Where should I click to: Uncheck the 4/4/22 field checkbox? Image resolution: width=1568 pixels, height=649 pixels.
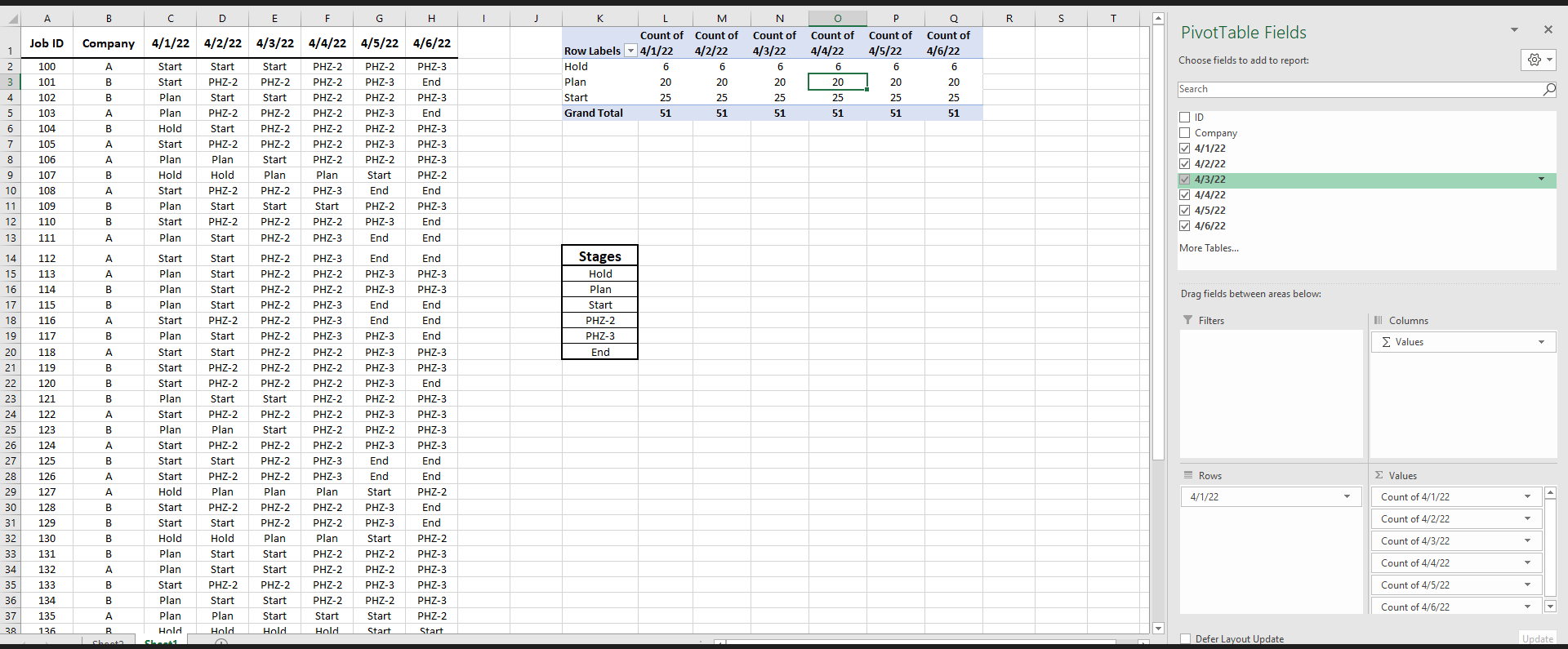tap(1184, 195)
